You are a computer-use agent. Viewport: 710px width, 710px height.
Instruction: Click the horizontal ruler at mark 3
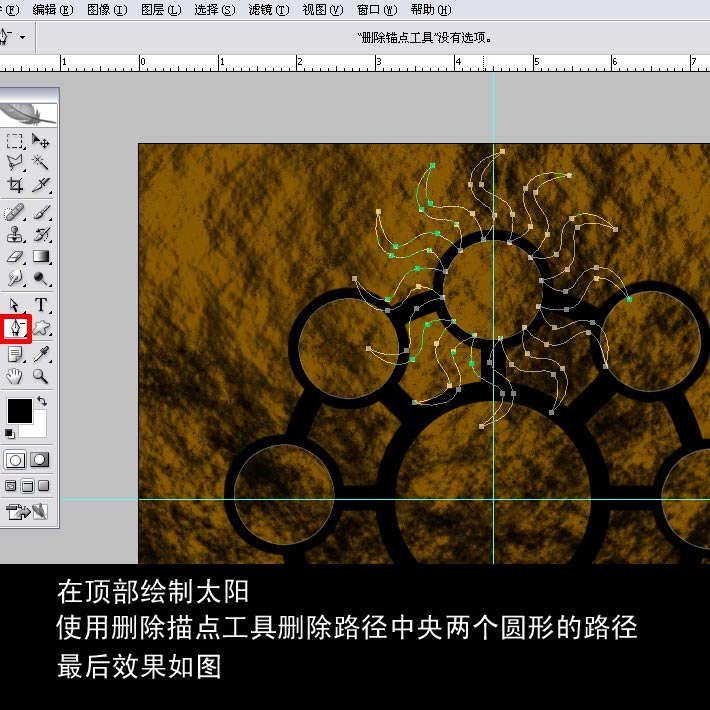point(378,63)
